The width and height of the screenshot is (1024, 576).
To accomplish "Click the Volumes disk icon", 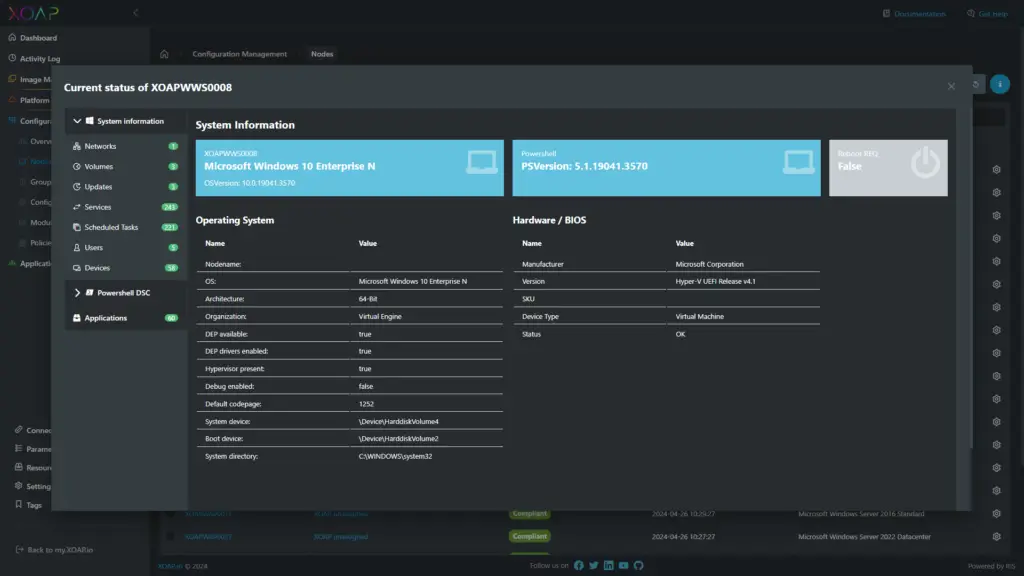I will click(76, 167).
